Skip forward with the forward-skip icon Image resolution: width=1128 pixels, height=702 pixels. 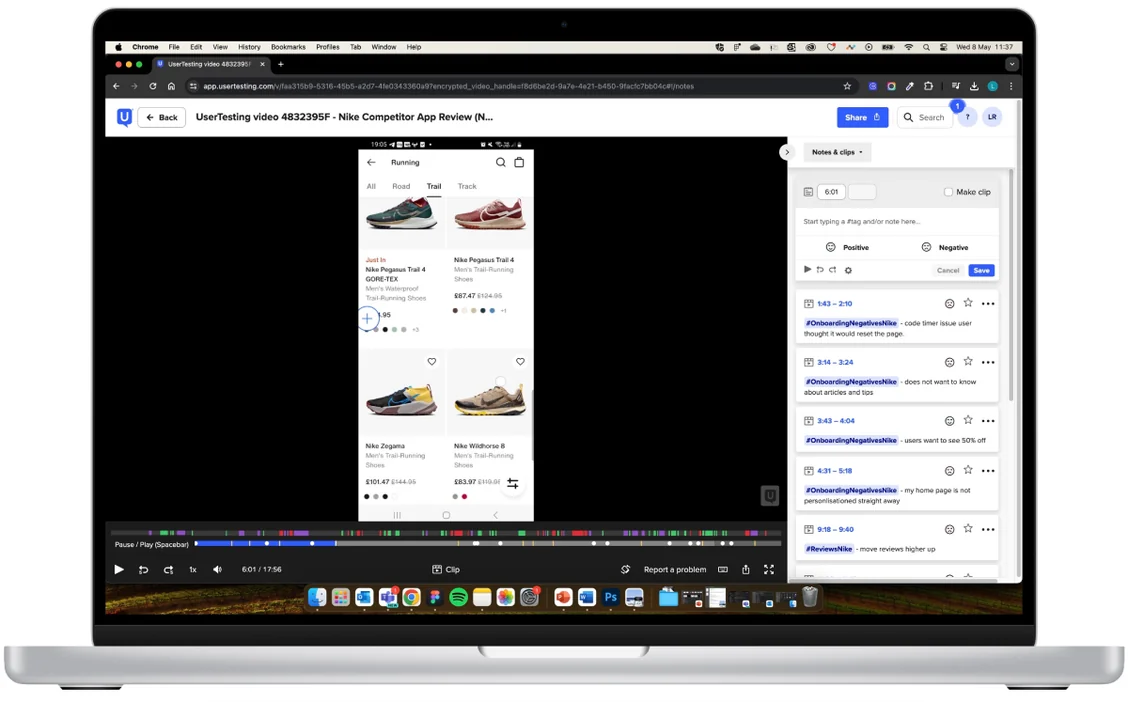(x=168, y=569)
